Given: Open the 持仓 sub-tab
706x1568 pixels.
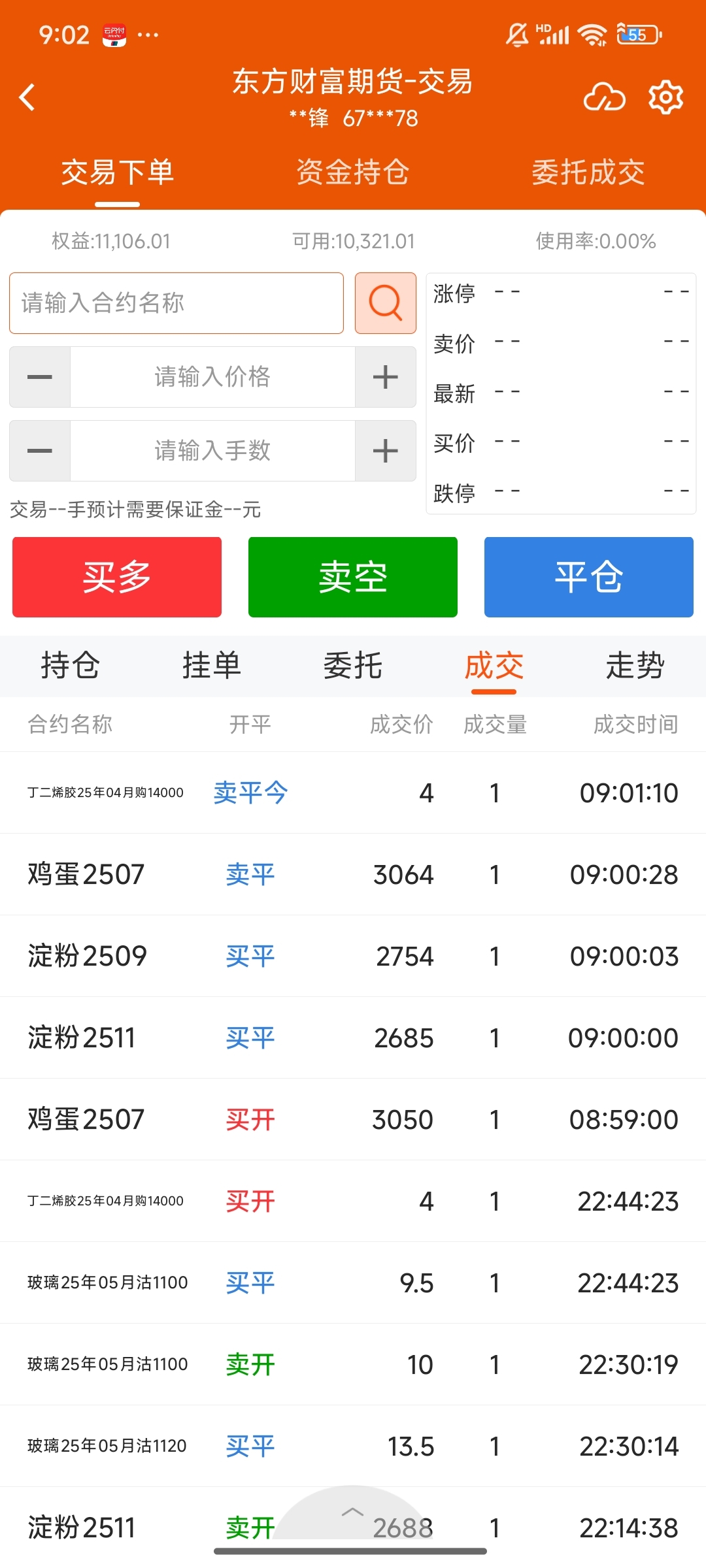Looking at the screenshot, I should pos(71,666).
